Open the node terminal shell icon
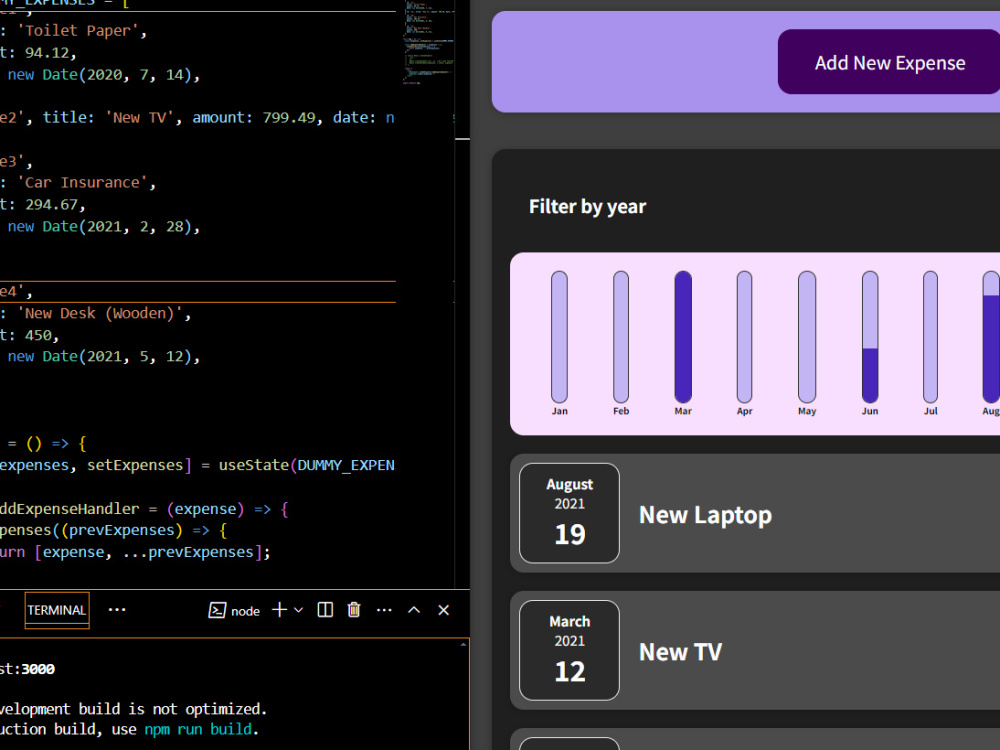The image size is (1000, 750). (x=217, y=610)
